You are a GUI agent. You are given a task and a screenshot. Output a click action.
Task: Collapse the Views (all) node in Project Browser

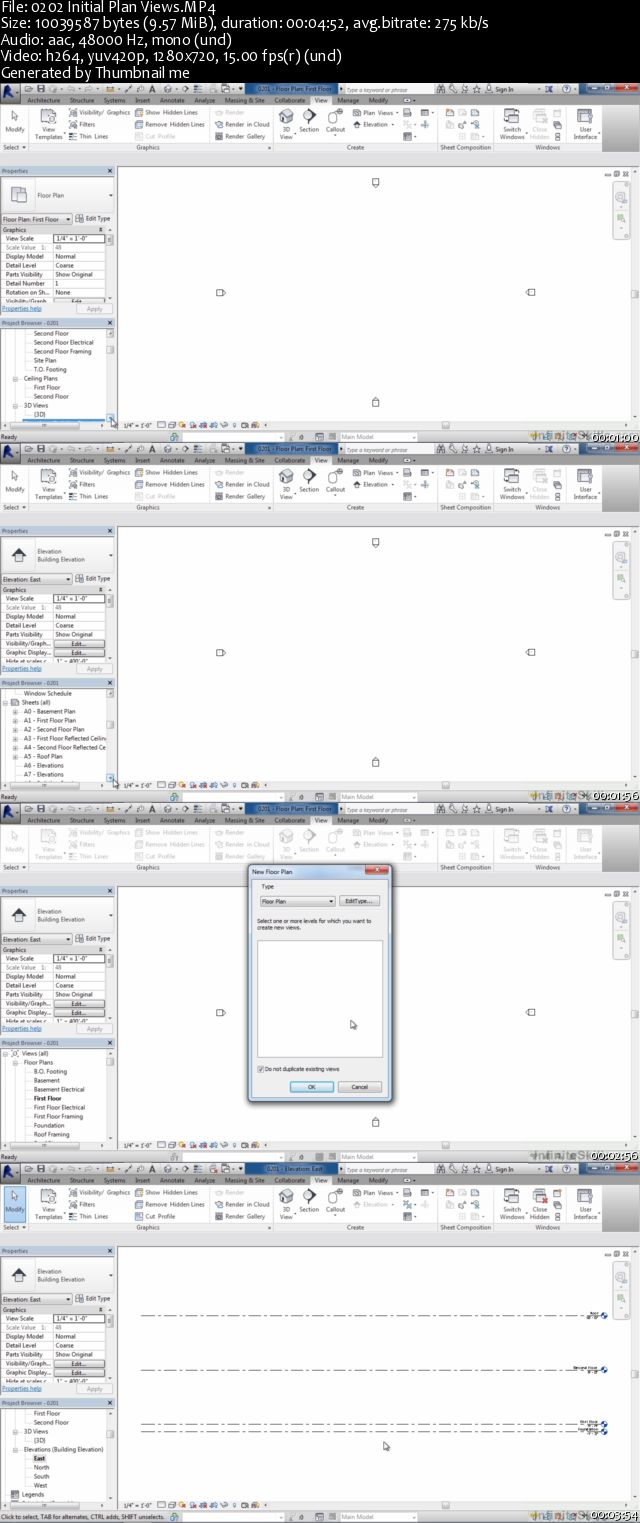[6, 1053]
